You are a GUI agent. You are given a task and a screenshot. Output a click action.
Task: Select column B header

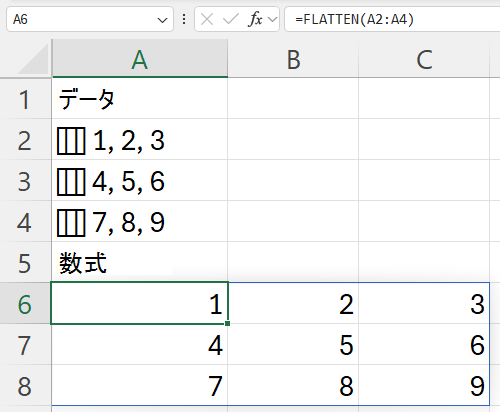point(293,59)
